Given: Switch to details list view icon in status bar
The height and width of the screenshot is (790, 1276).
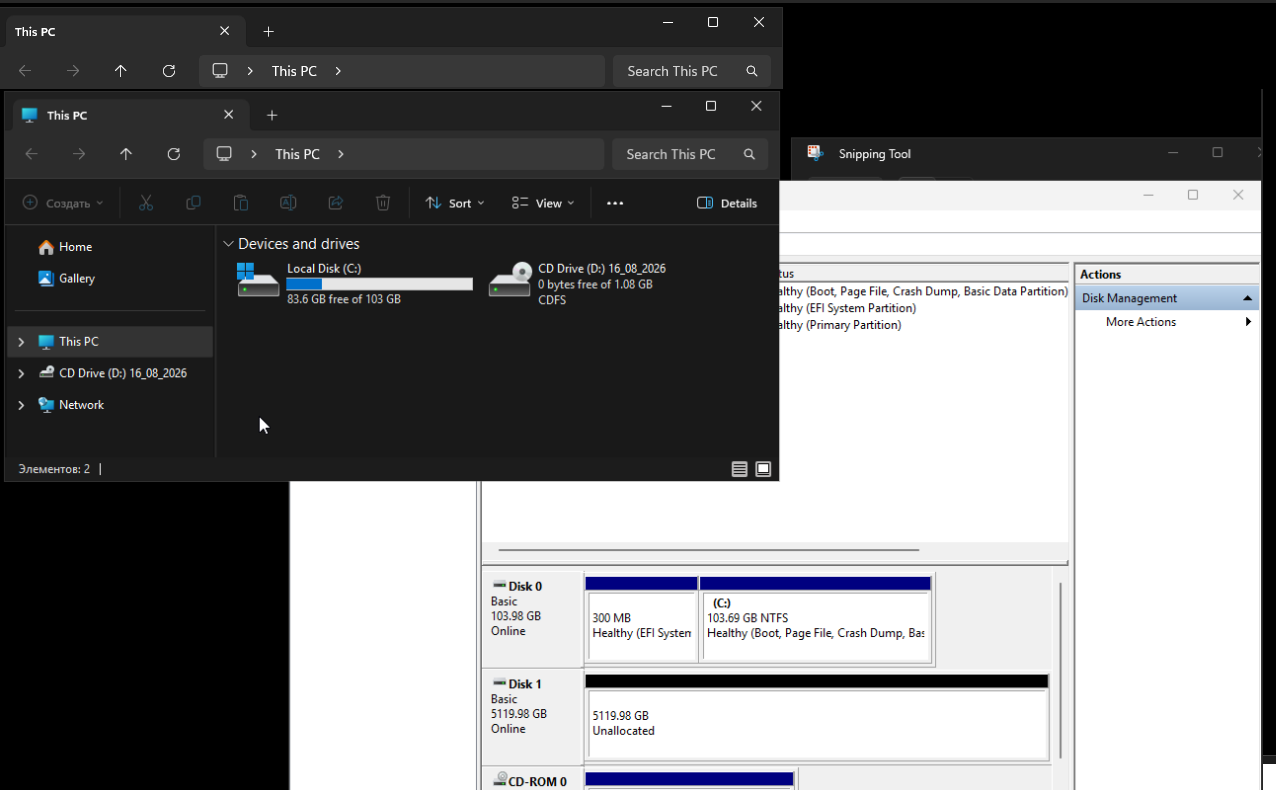Looking at the screenshot, I should pyautogui.click(x=740, y=469).
